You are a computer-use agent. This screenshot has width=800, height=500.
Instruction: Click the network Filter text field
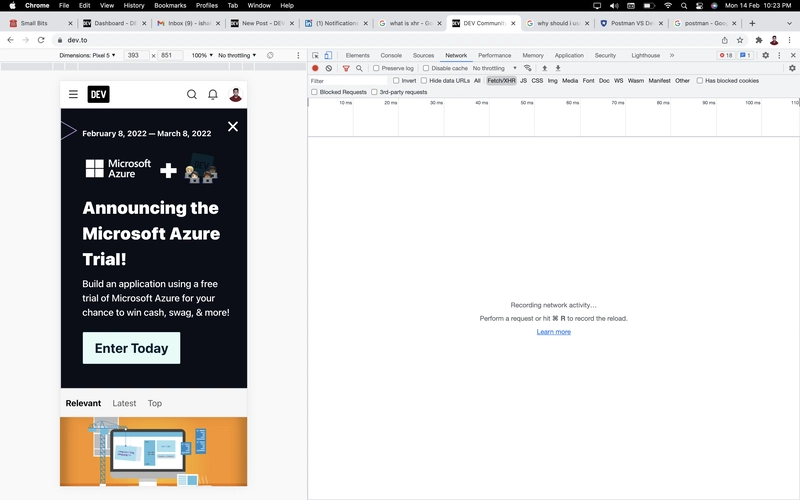(348, 81)
